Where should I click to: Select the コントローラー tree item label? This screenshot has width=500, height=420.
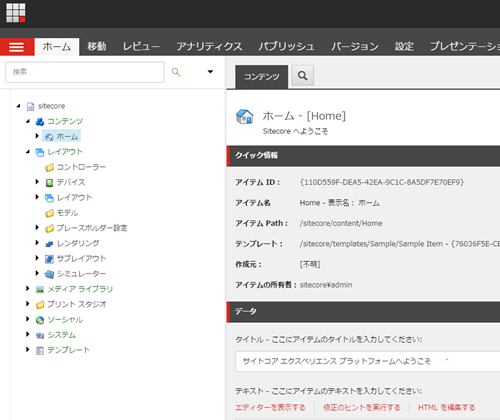(81, 167)
